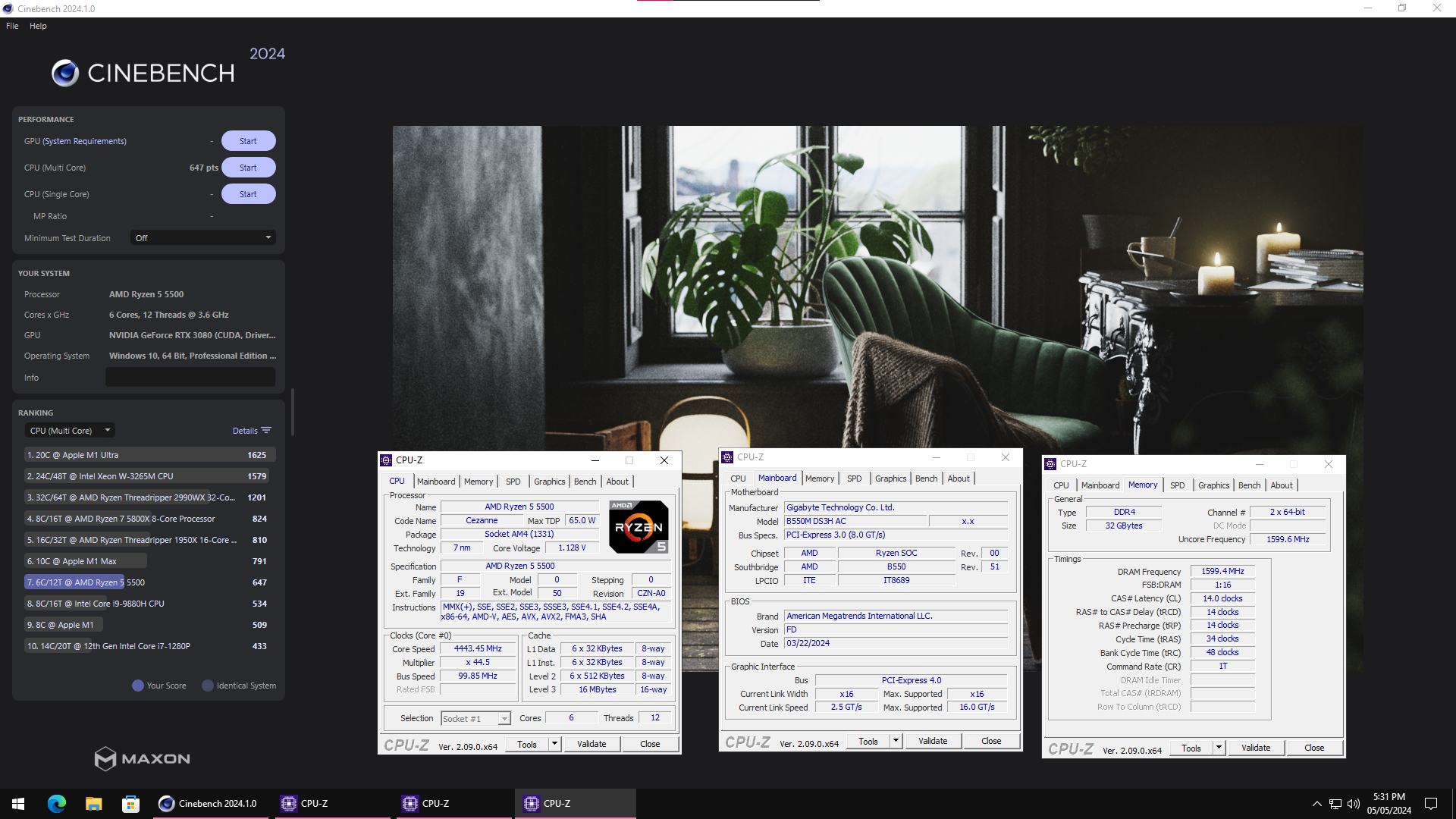The image size is (1456, 819).
Task: Activate the third CPU-Z taskbar item
Action: coord(575,804)
